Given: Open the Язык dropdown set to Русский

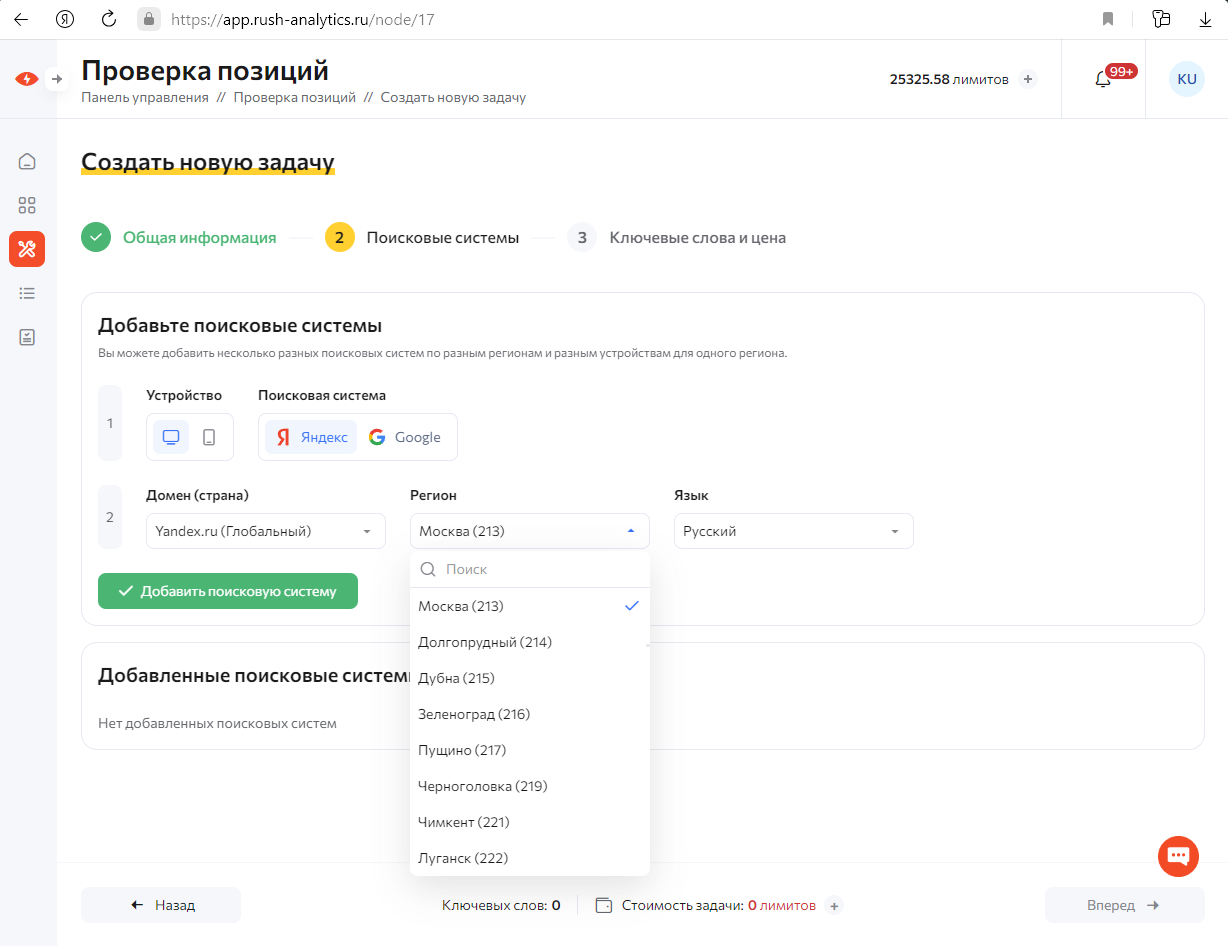Looking at the screenshot, I should (x=793, y=531).
